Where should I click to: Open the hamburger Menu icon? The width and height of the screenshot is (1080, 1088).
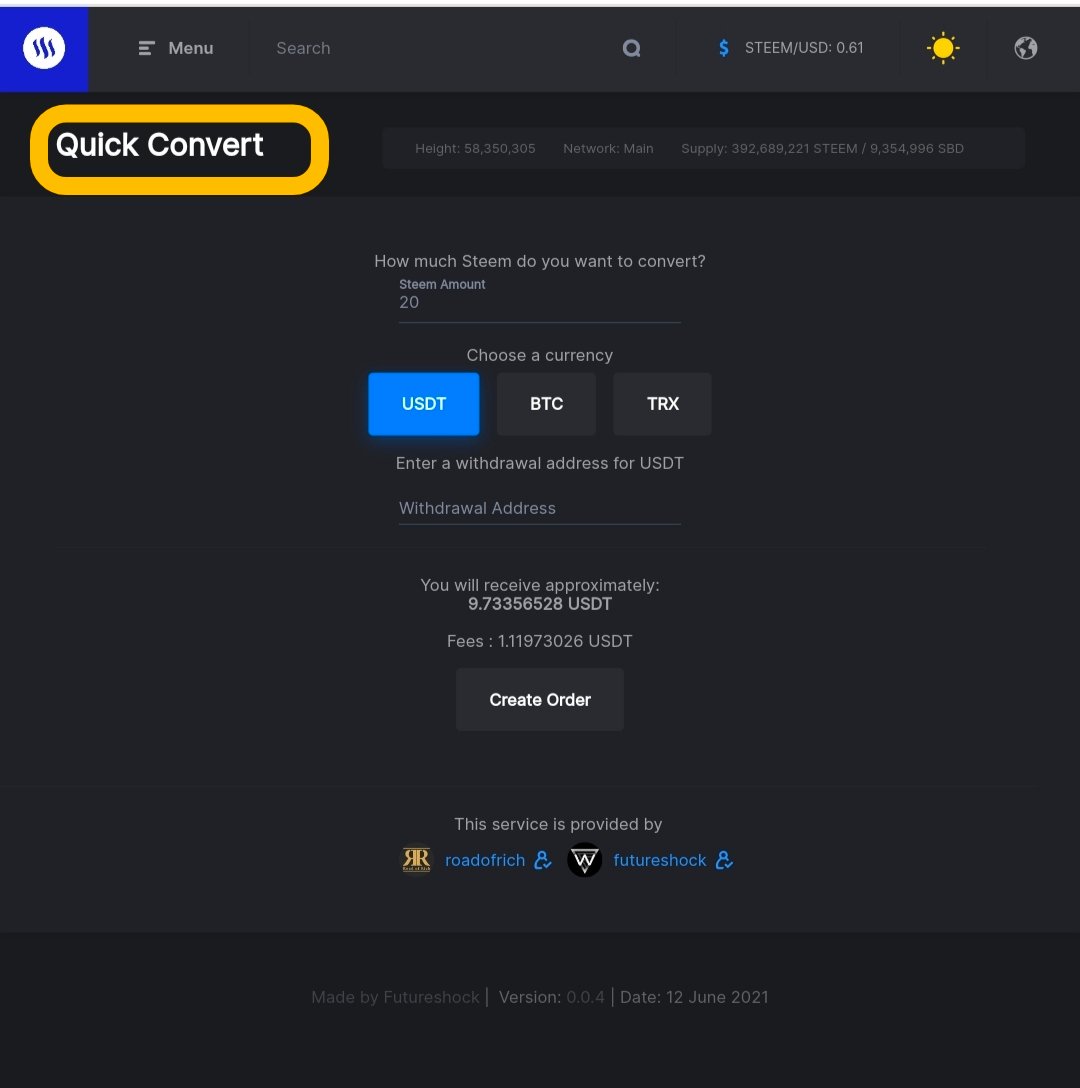[x=146, y=48]
